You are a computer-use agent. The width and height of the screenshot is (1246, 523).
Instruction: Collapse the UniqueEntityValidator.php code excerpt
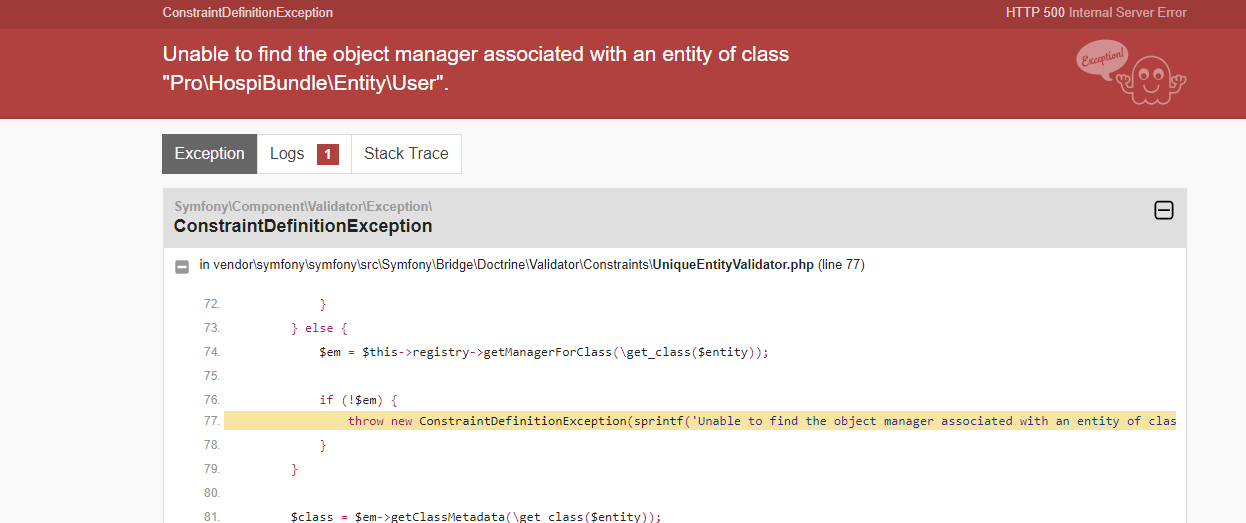point(182,266)
